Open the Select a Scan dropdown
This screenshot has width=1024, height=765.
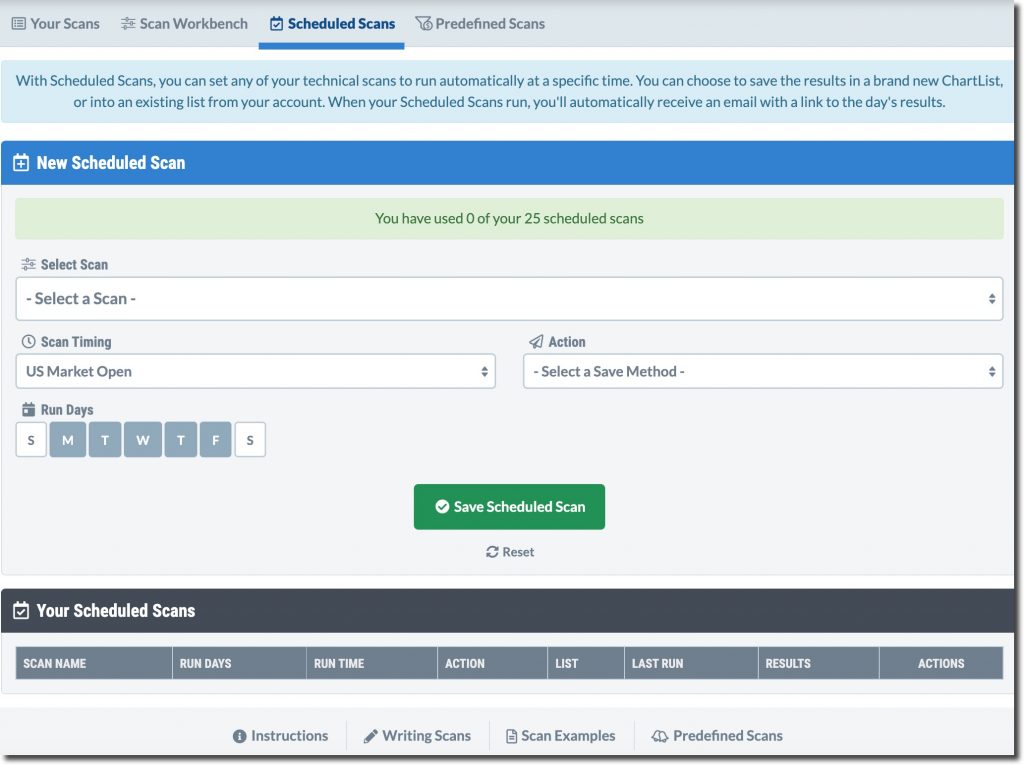509,299
